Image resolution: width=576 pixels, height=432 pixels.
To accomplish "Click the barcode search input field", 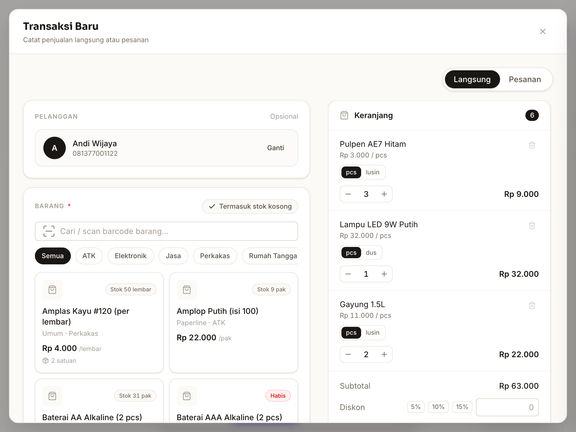I will coord(166,231).
